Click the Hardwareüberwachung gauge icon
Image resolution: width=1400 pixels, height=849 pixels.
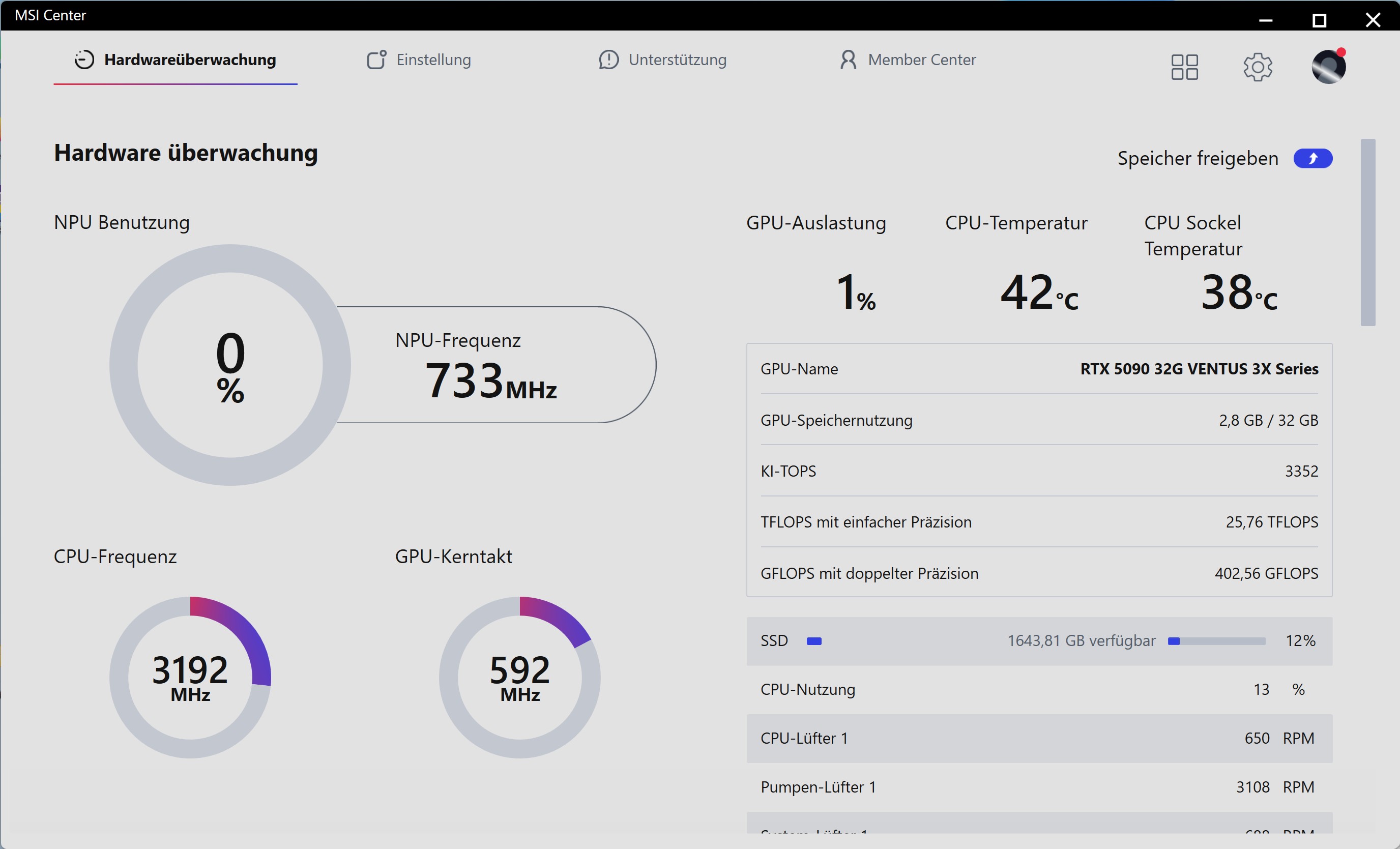click(x=84, y=60)
